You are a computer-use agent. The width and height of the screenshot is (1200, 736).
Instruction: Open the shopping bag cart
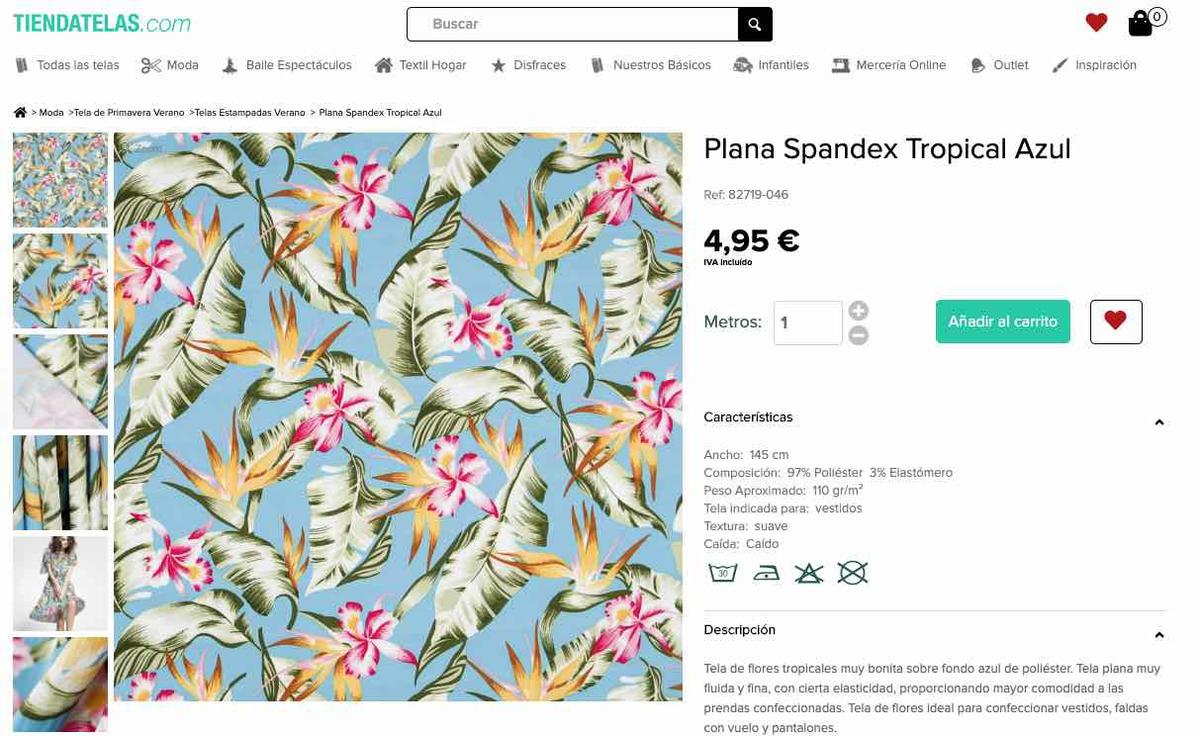(1141, 24)
